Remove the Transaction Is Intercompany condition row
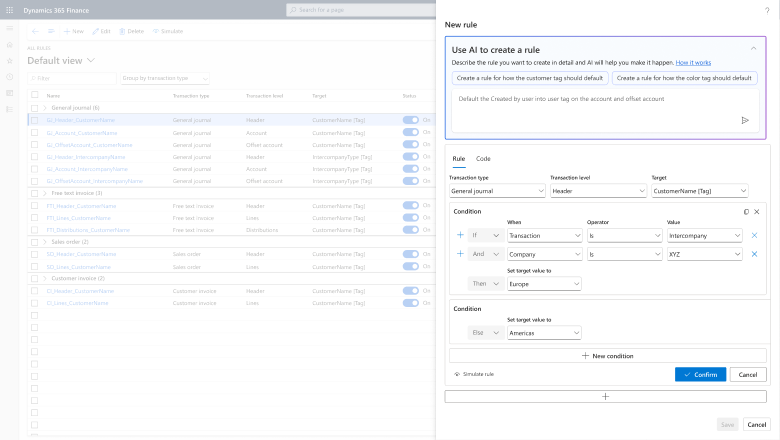 pyautogui.click(x=754, y=236)
